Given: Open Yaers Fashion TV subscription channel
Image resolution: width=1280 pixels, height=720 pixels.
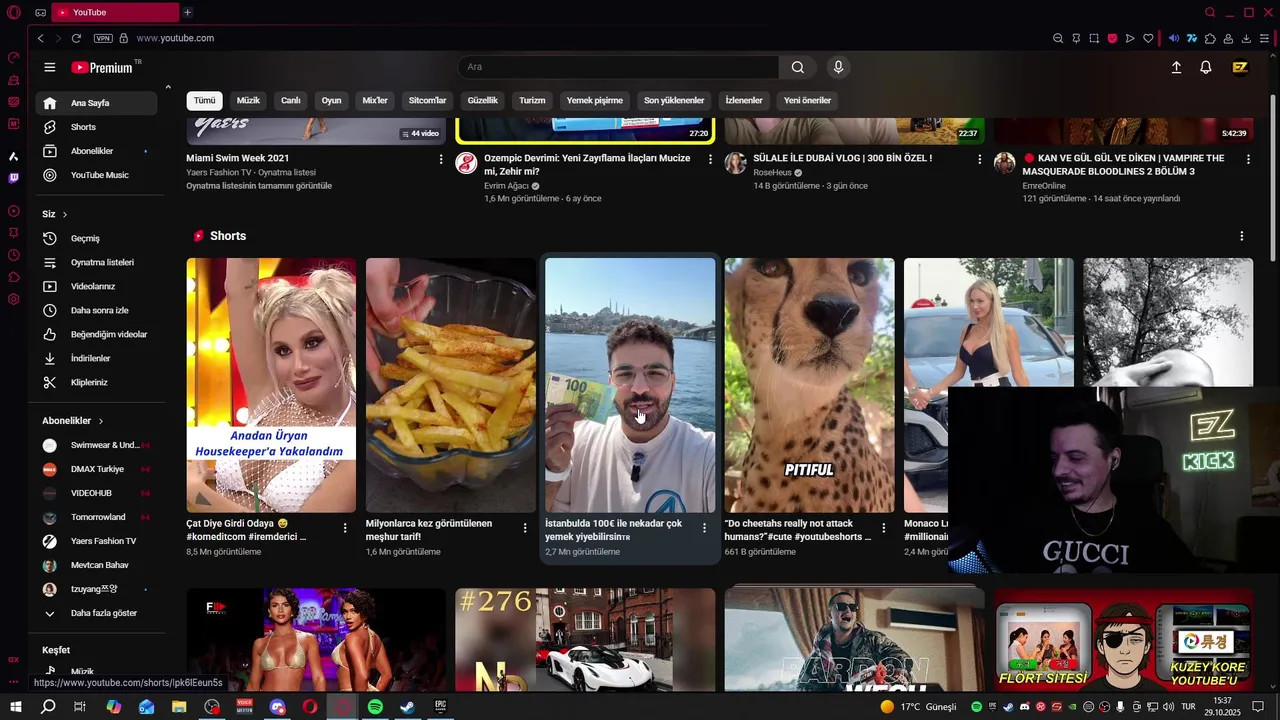Looking at the screenshot, I should click(x=96, y=541).
